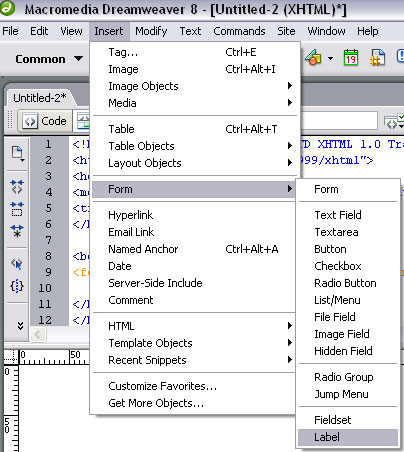Open the Help menu
Screen dimensions: 404x452
click(368, 31)
